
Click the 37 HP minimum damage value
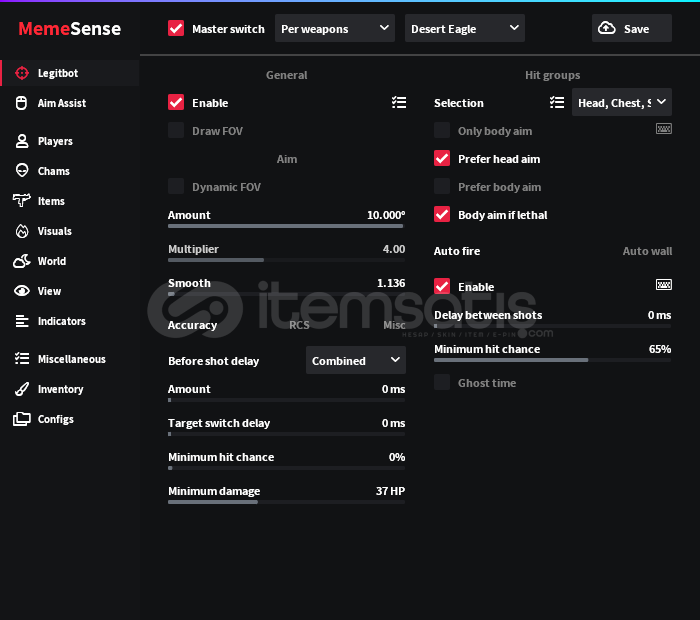click(390, 491)
